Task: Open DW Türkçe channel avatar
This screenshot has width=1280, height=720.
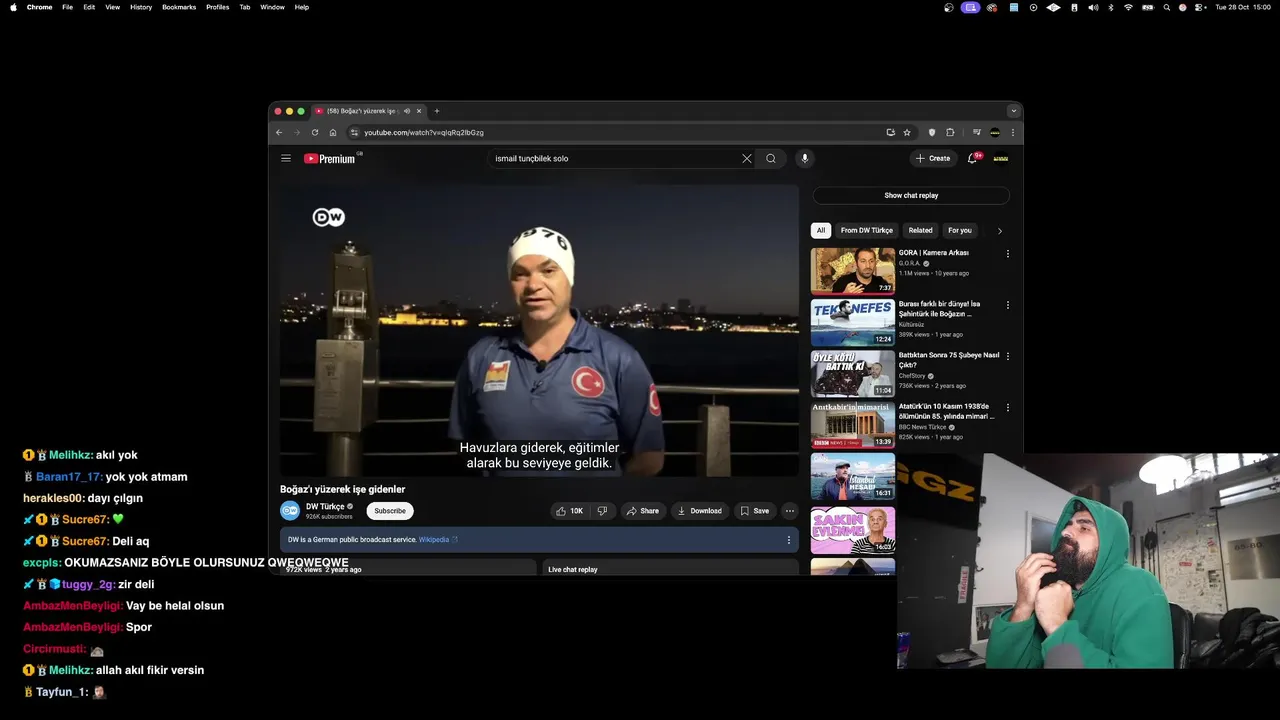Action: click(290, 511)
